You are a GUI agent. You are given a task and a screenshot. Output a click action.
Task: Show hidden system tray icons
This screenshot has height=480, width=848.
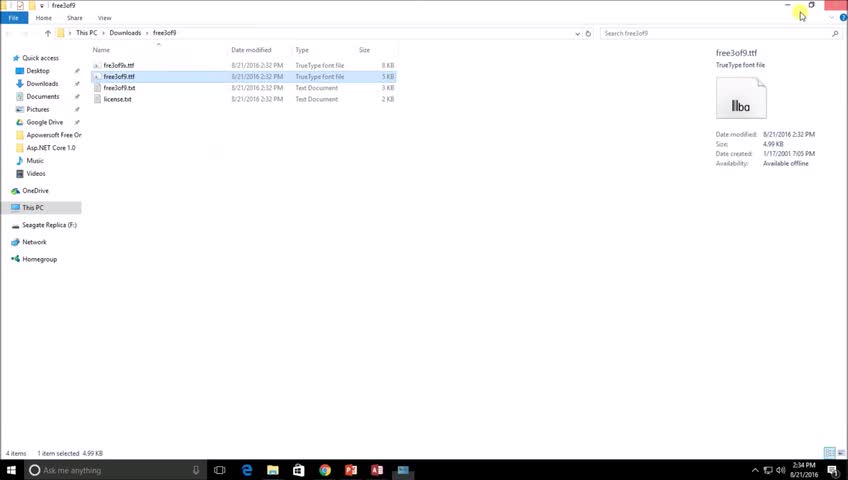tap(755, 470)
